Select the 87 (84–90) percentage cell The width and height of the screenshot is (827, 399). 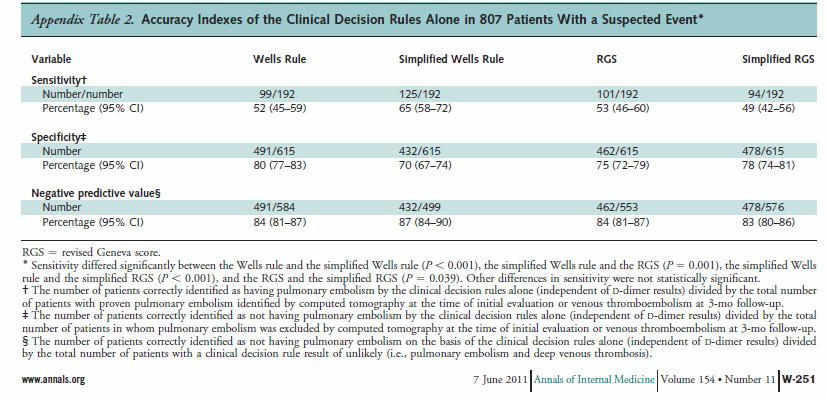click(425, 222)
